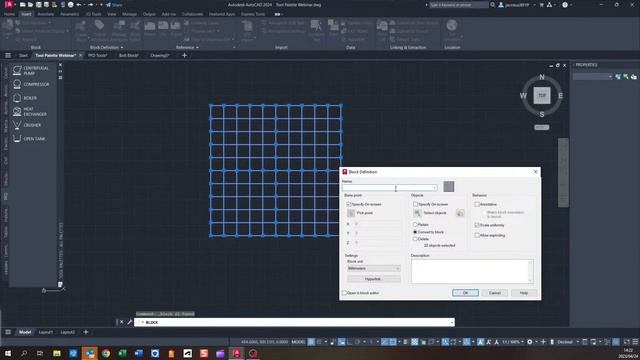Viewport: 640px width, 360px height.
Task: Enable Open in block editor checkbox
Action: coord(344,293)
